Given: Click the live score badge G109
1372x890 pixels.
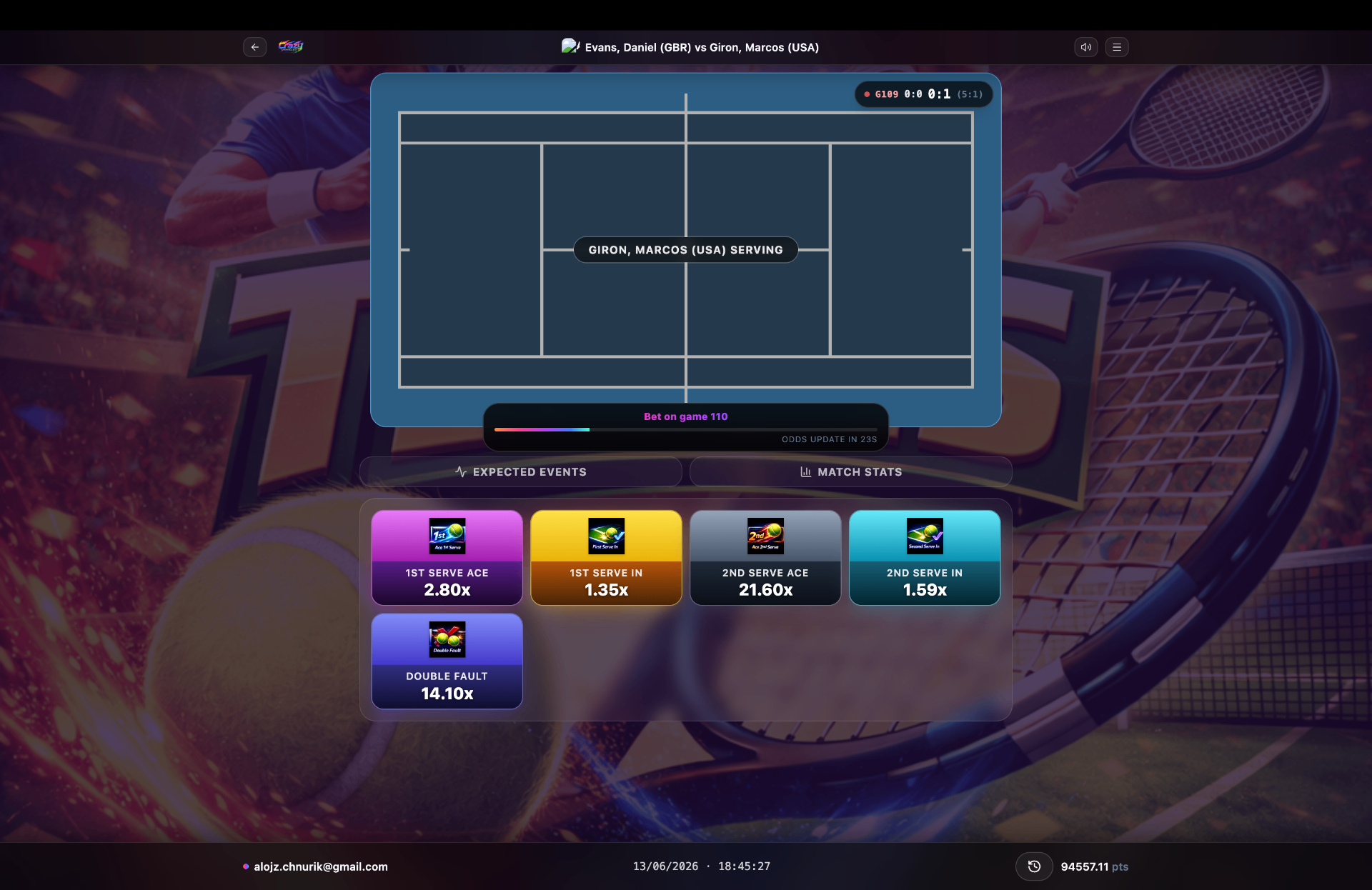Looking at the screenshot, I should click(x=924, y=94).
